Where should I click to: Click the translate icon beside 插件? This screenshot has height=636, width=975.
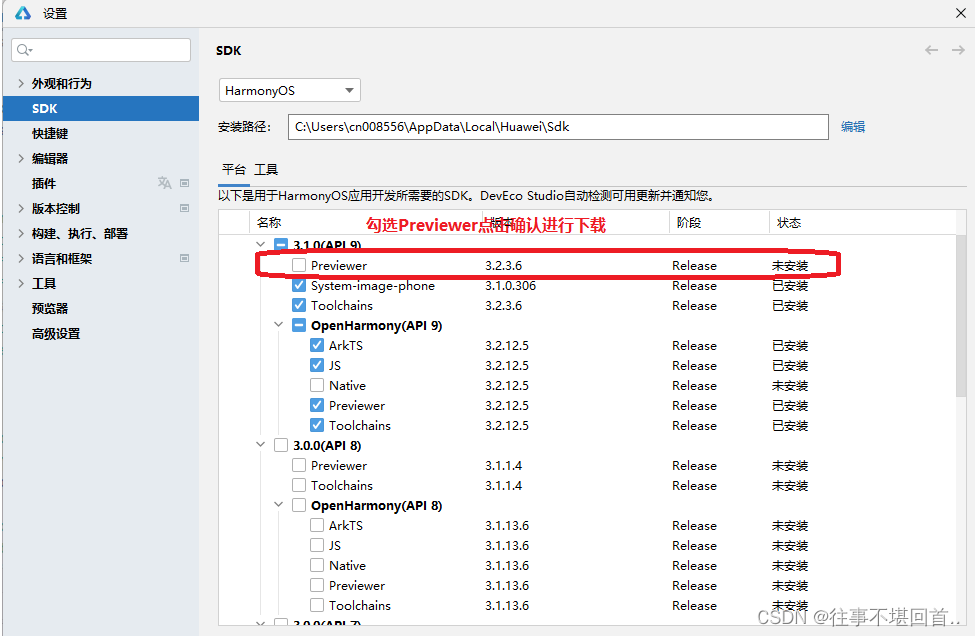(164, 183)
